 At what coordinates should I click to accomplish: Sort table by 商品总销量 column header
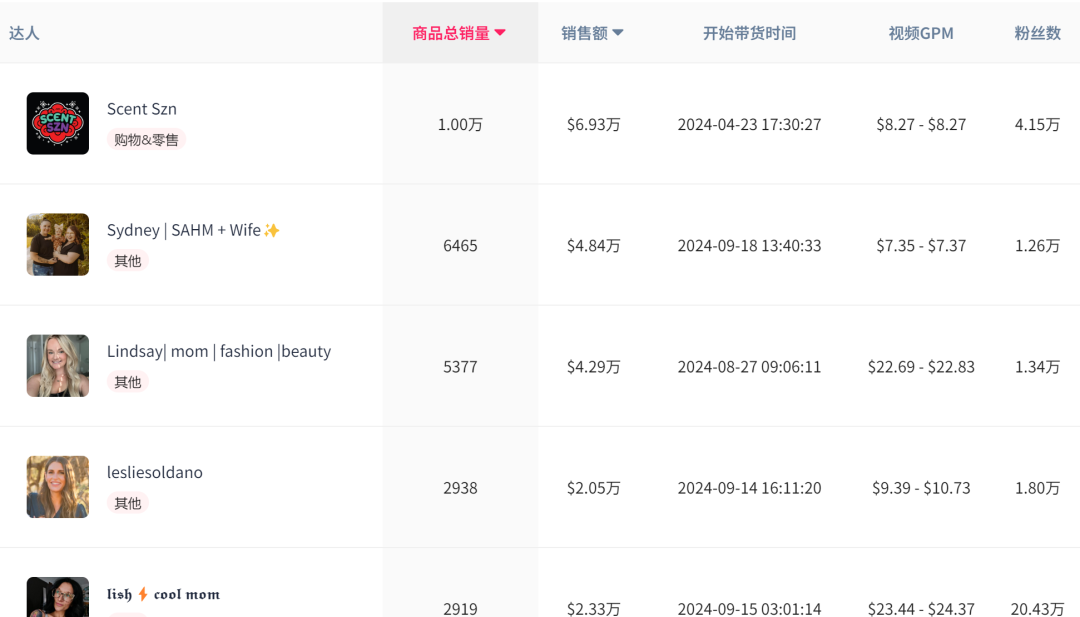click(x=451, y=33)
